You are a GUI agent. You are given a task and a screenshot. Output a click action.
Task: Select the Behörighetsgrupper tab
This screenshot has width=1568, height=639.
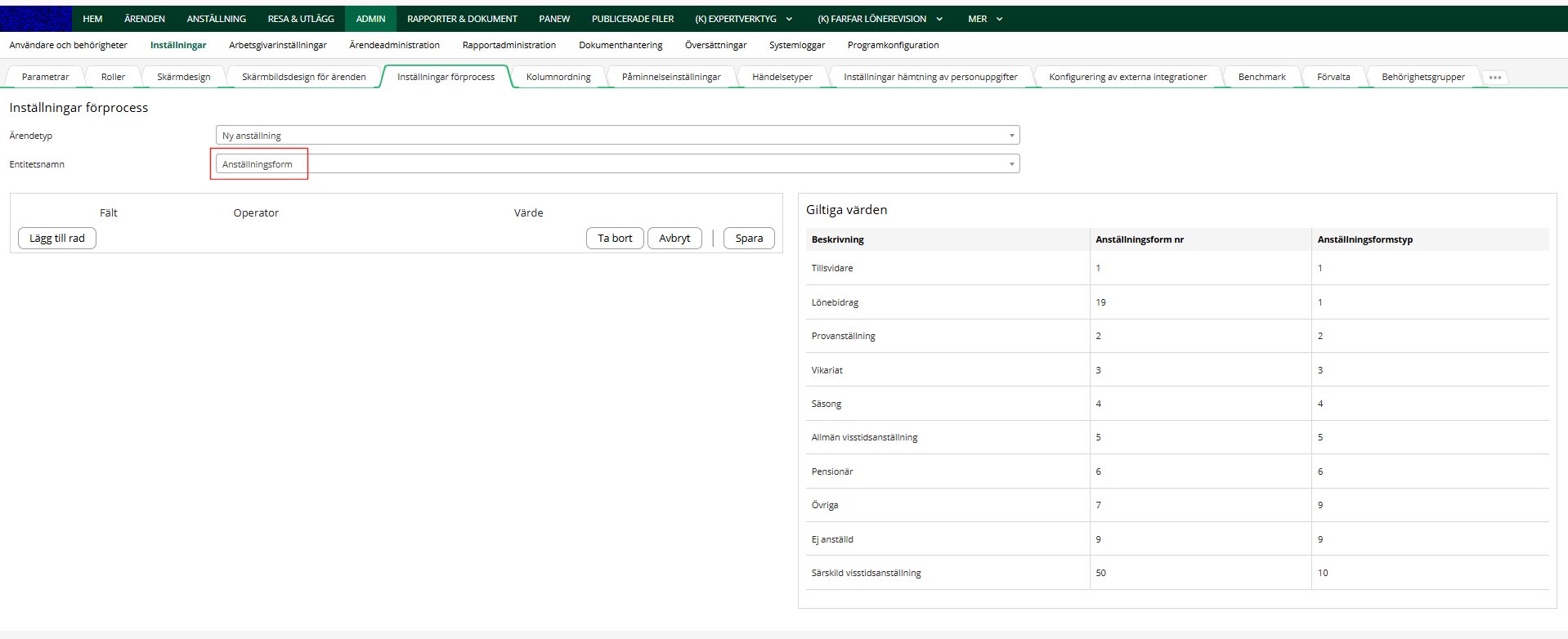[1422, 77]
